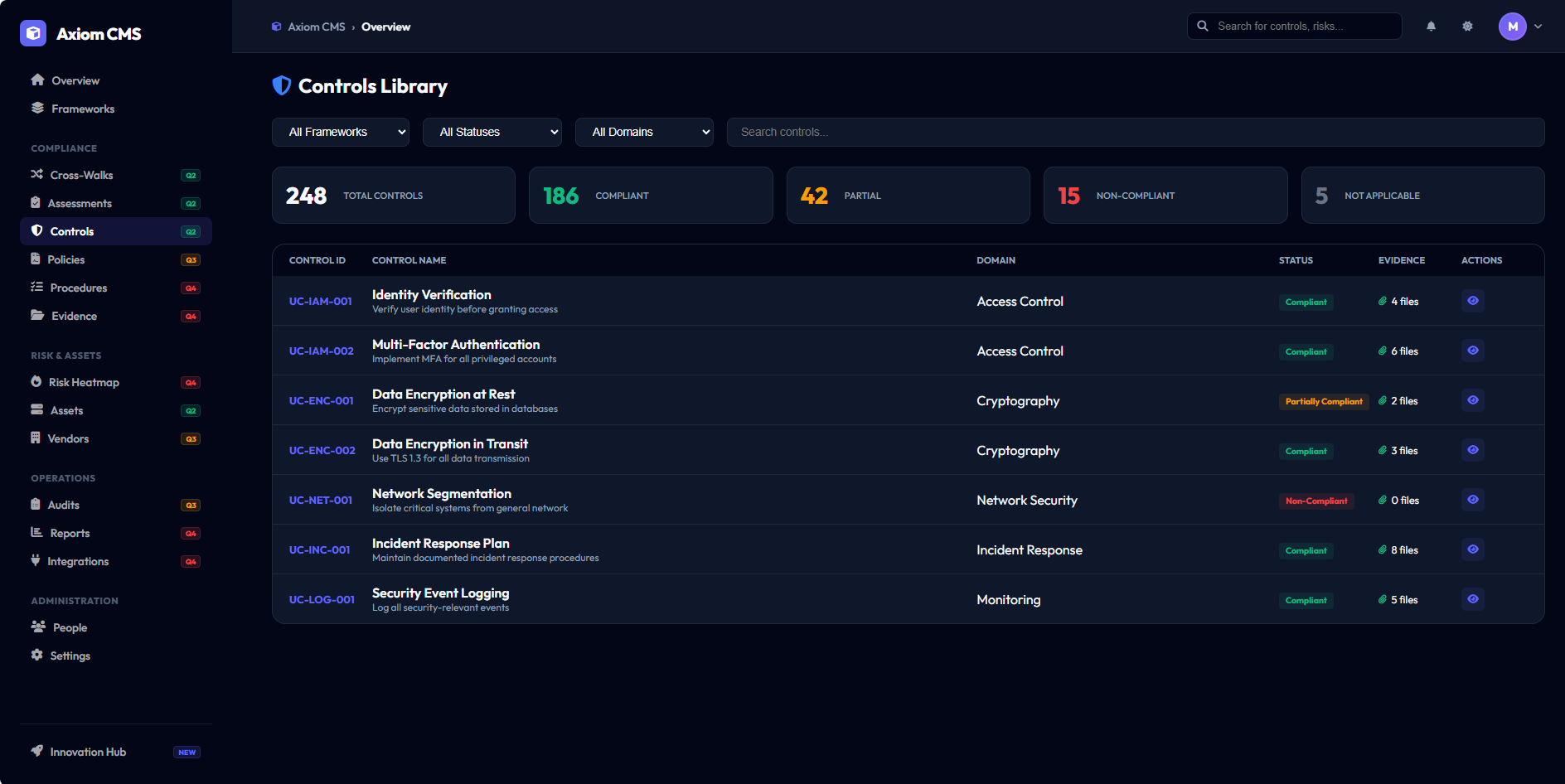
Task: Click the notifications bell icon
Action: pos(1431,26)
